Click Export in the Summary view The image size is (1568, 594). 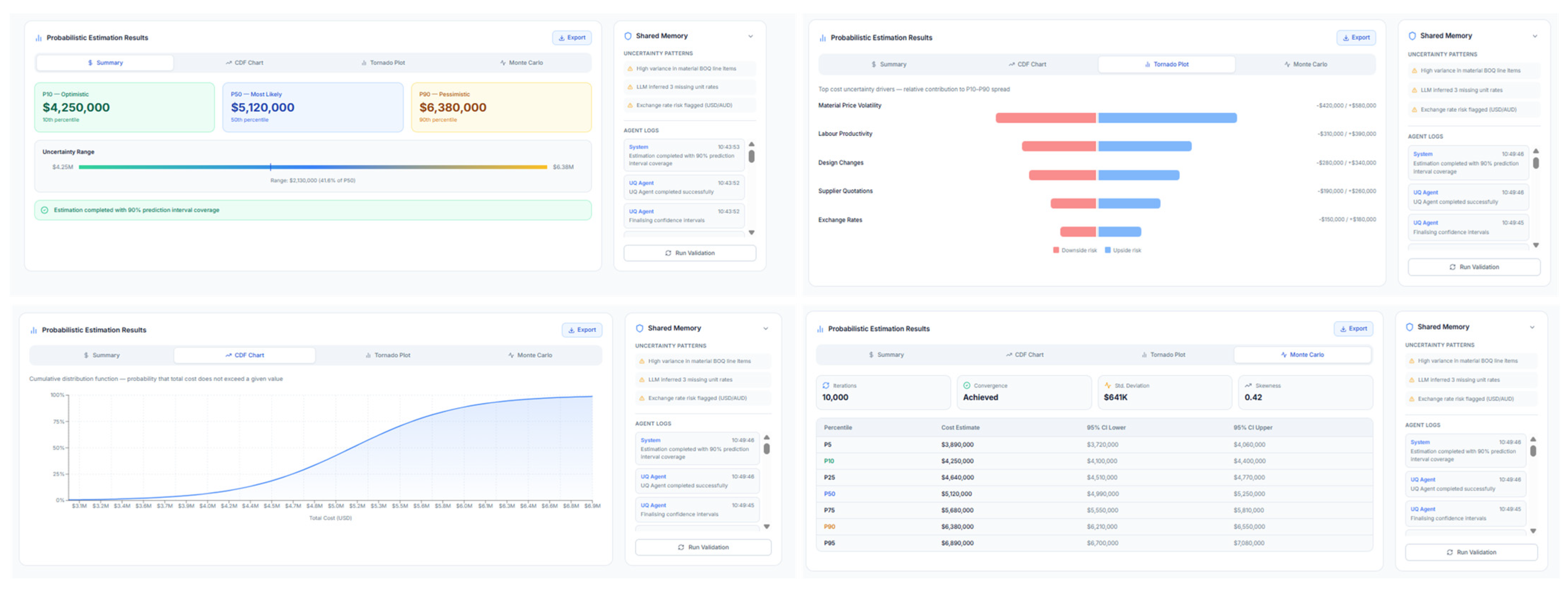coord(572,38)
